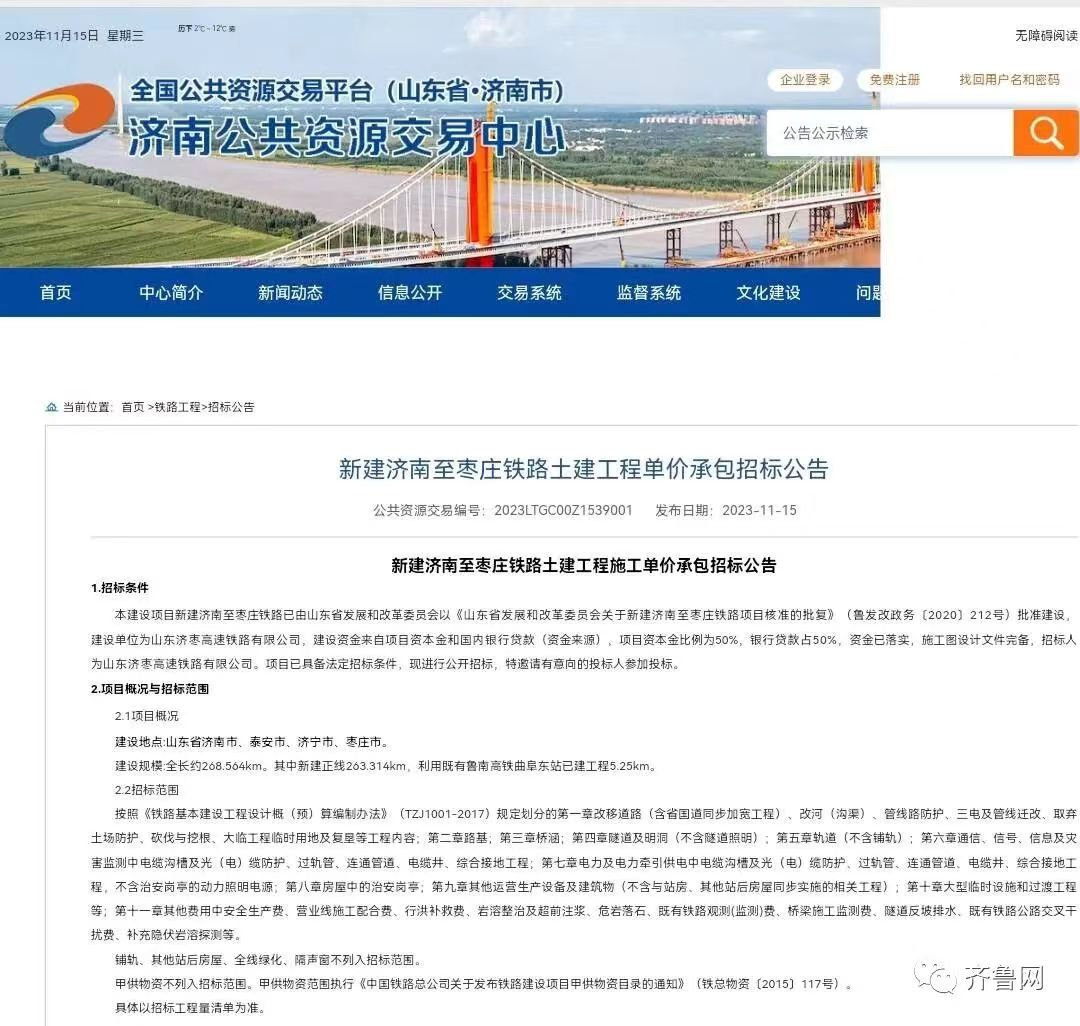
Task: Open 中心简介 navigation item
Action: (x=171, y=293)
